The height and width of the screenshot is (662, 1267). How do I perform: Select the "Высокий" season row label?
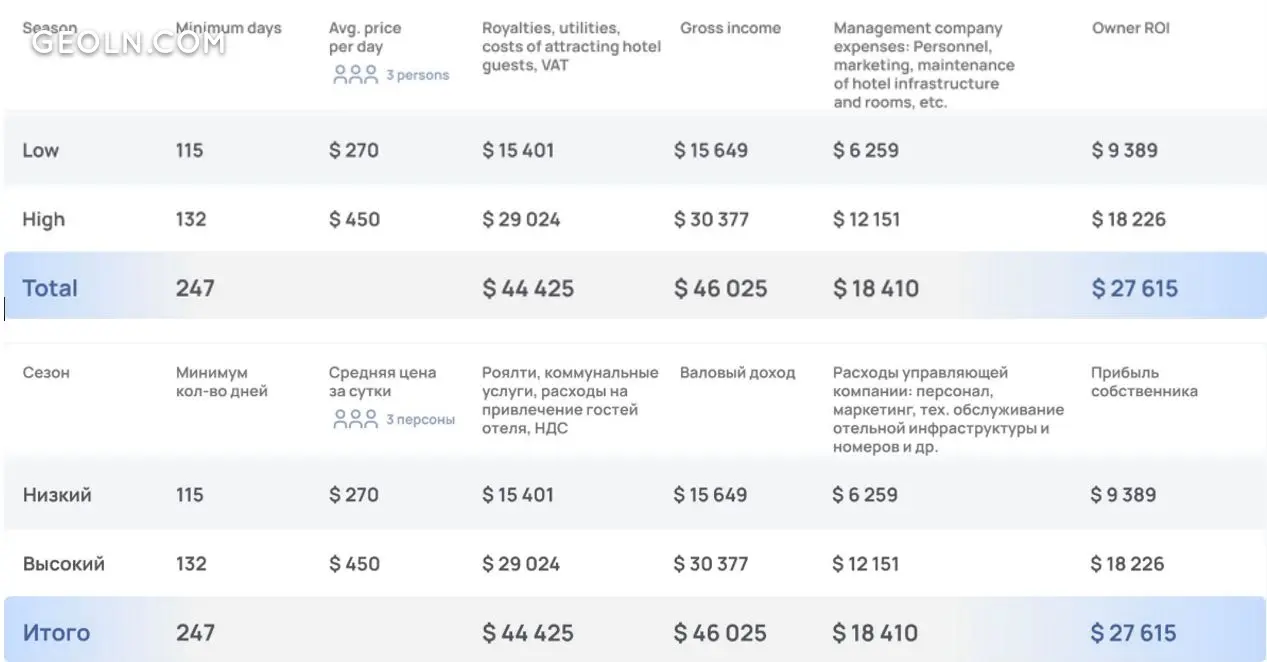pos(64,564)
